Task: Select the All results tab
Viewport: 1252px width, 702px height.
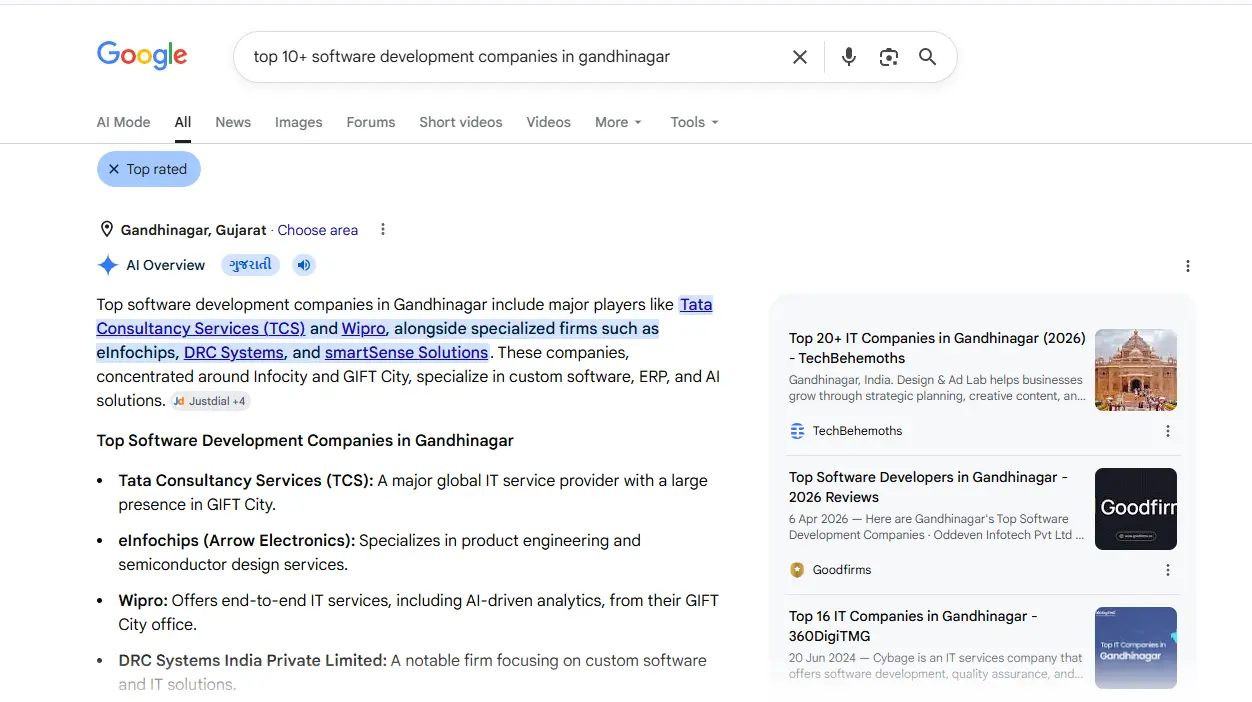Action: (183, 122)
